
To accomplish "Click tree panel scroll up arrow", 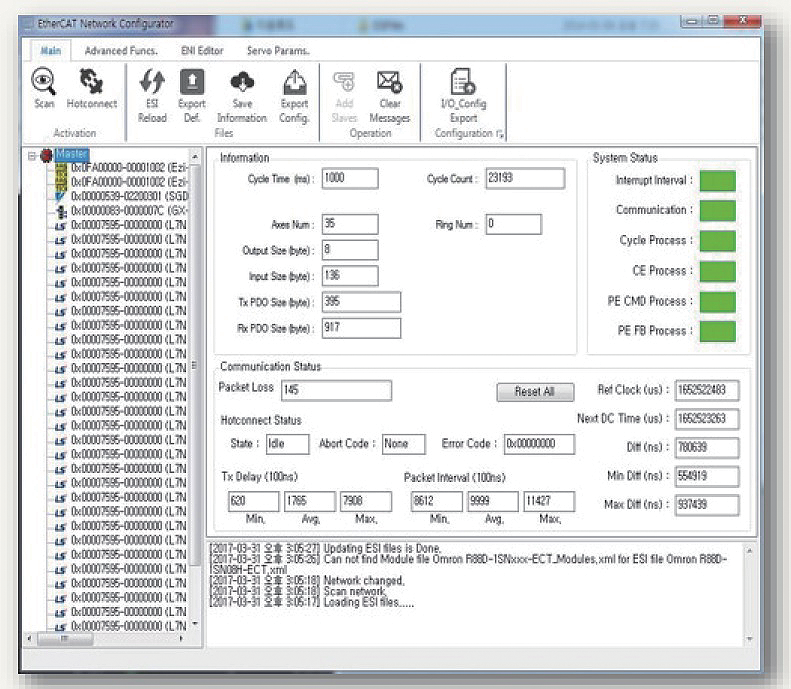I will [x=195, y=155].
